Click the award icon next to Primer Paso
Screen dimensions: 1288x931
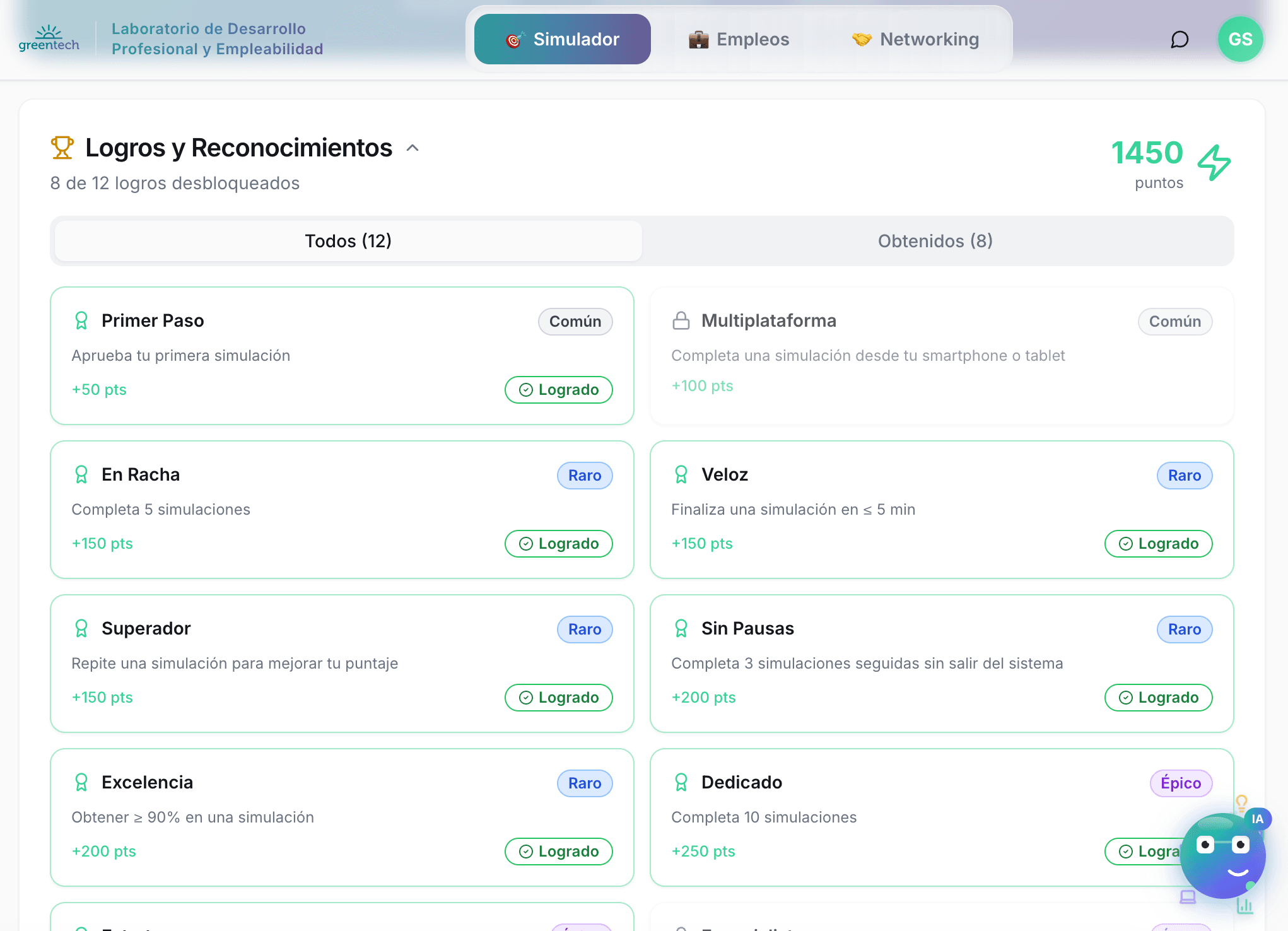click(x=81, y=320)
